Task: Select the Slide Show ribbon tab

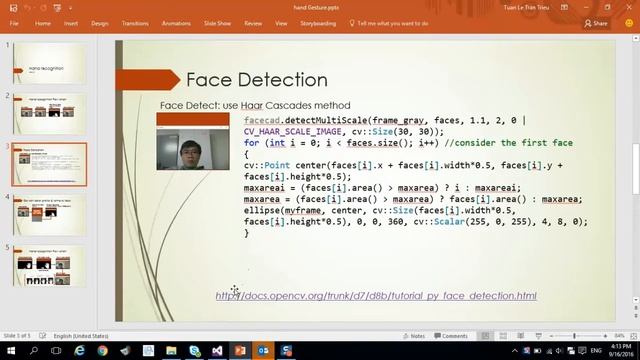Action: click(217, 23)
